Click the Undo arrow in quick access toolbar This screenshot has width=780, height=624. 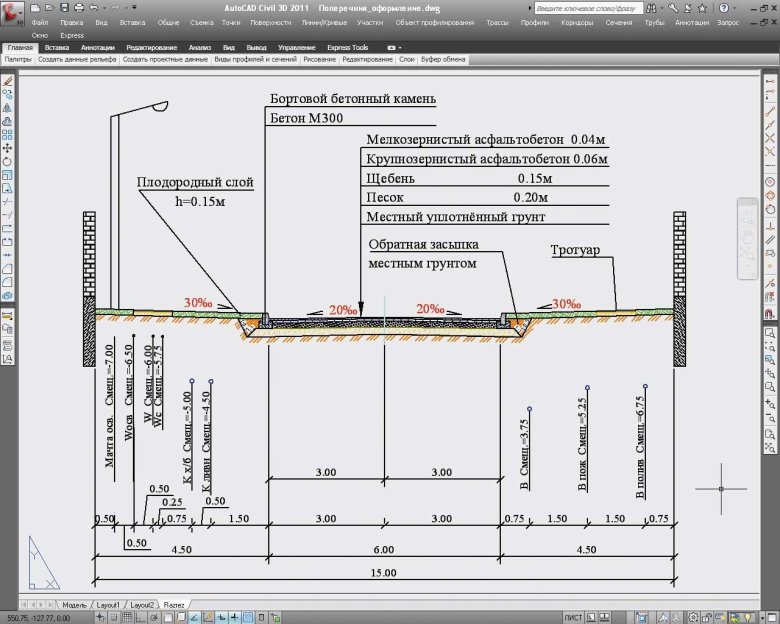pyautogui.click(x=93, y=8)
